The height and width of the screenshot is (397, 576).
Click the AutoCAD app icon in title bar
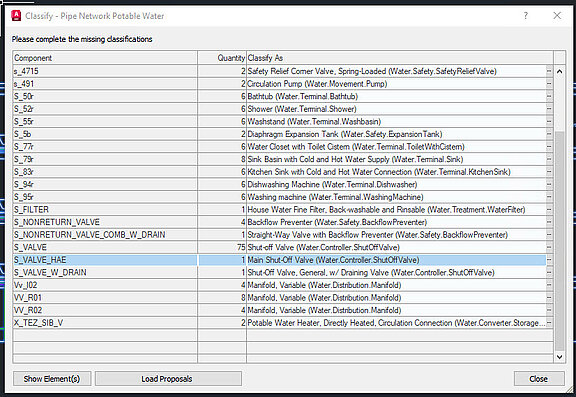point(16,16)
